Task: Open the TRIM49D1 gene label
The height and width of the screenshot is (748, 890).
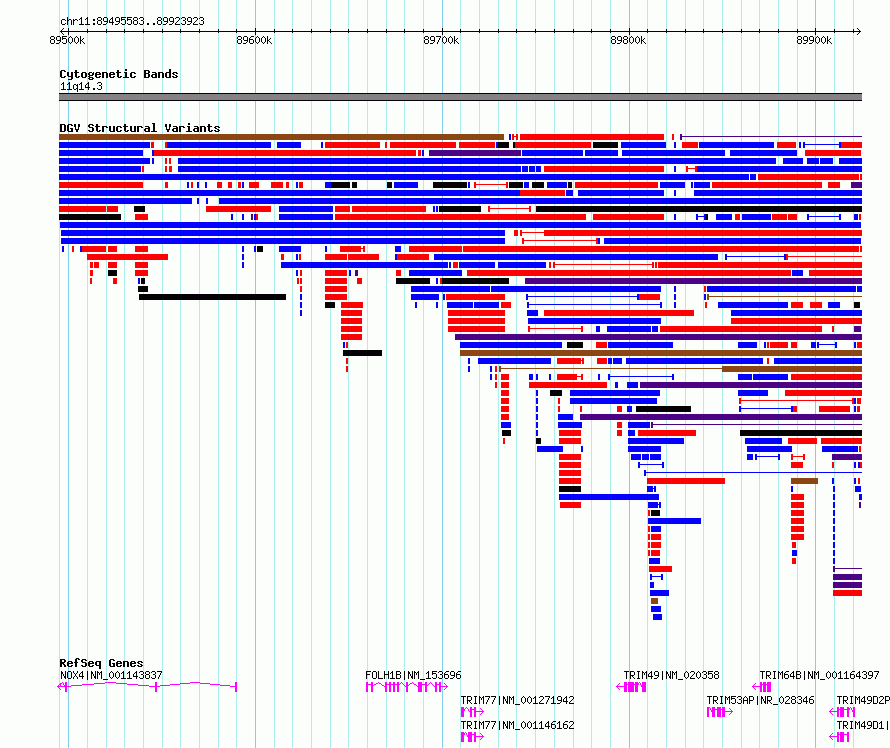Action: (x=863, y=725)
